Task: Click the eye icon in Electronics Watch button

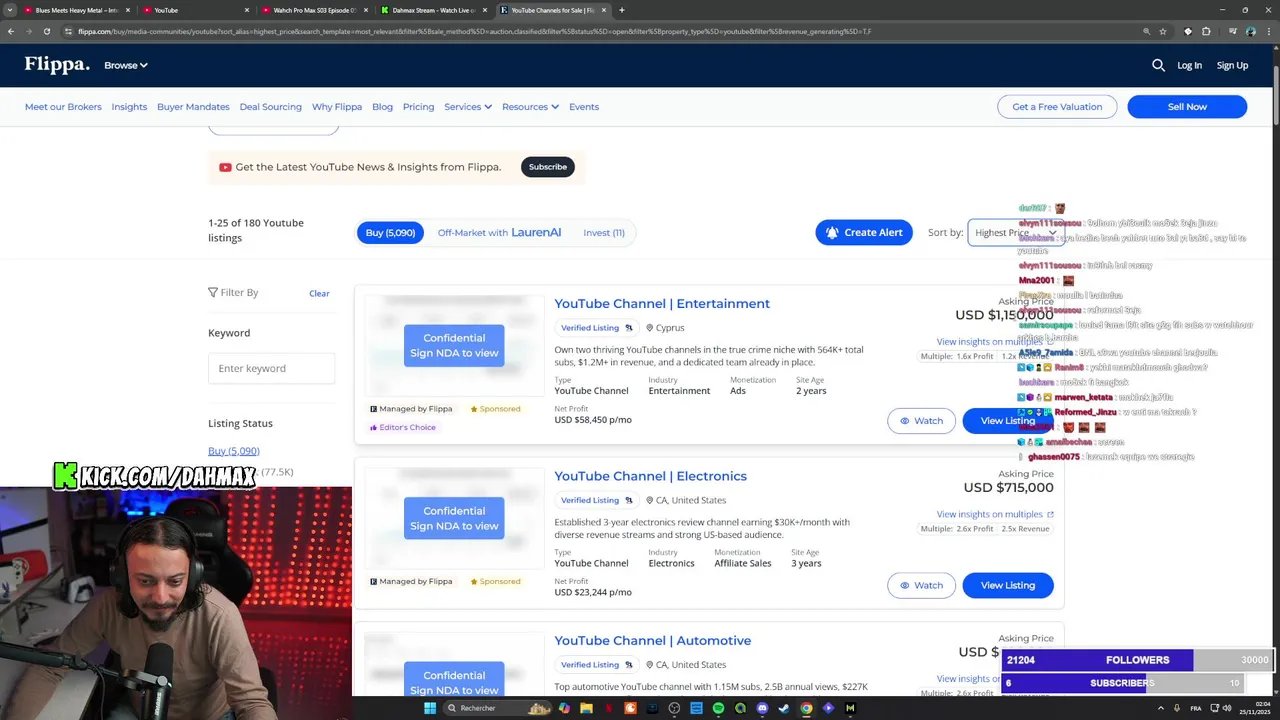Action: coord(905,585)
